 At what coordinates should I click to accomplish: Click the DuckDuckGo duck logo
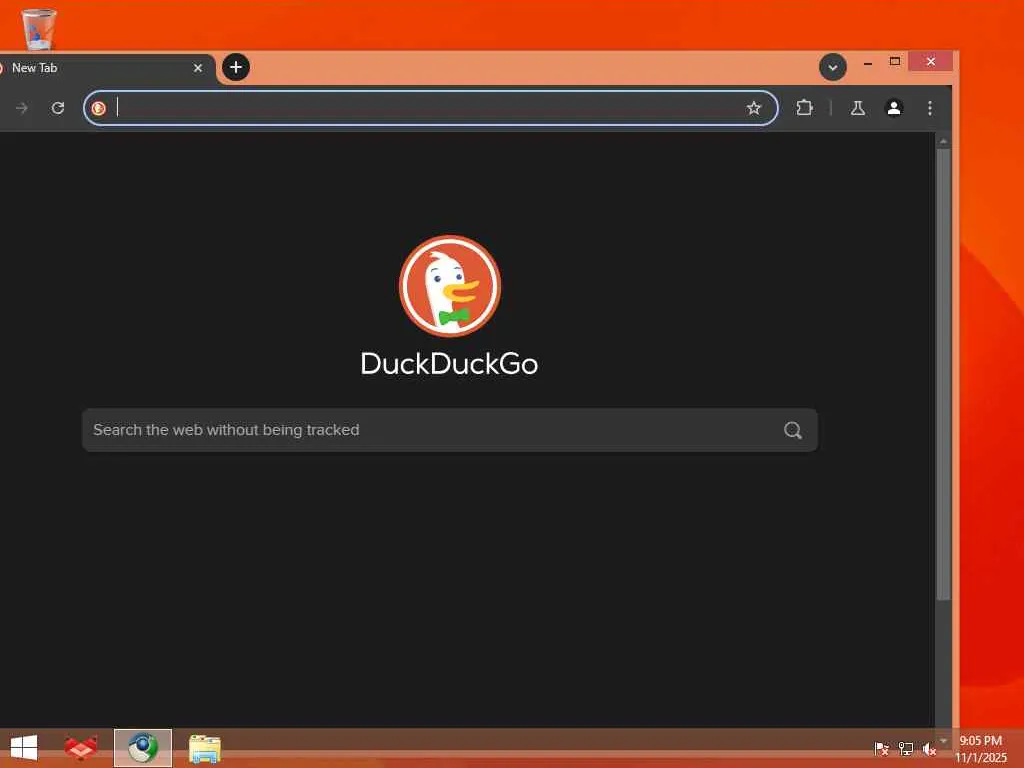[450, 286]
